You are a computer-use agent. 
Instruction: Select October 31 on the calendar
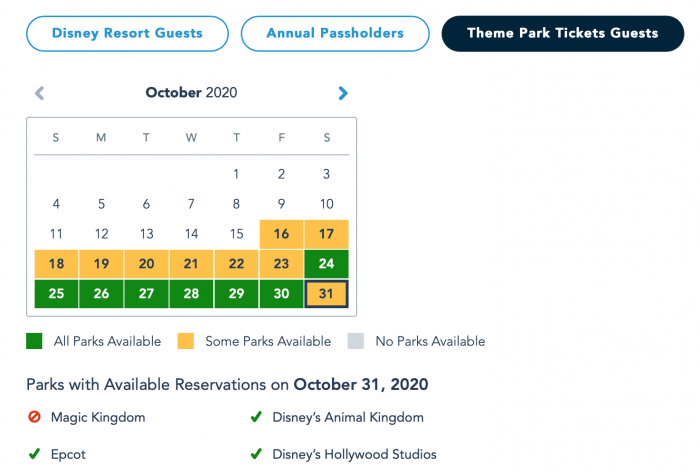(326, 294)
